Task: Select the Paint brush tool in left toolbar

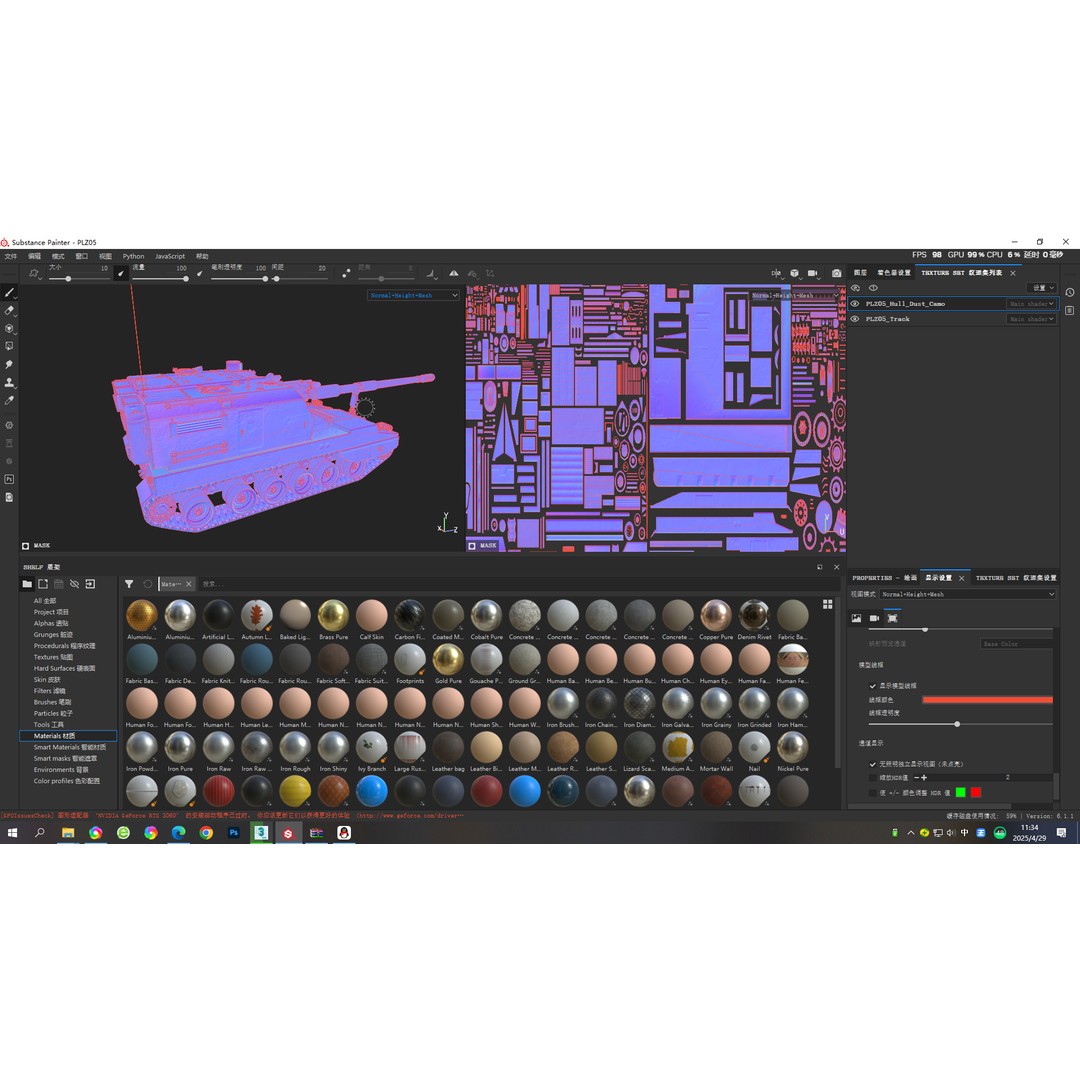Action: [9, 293]
